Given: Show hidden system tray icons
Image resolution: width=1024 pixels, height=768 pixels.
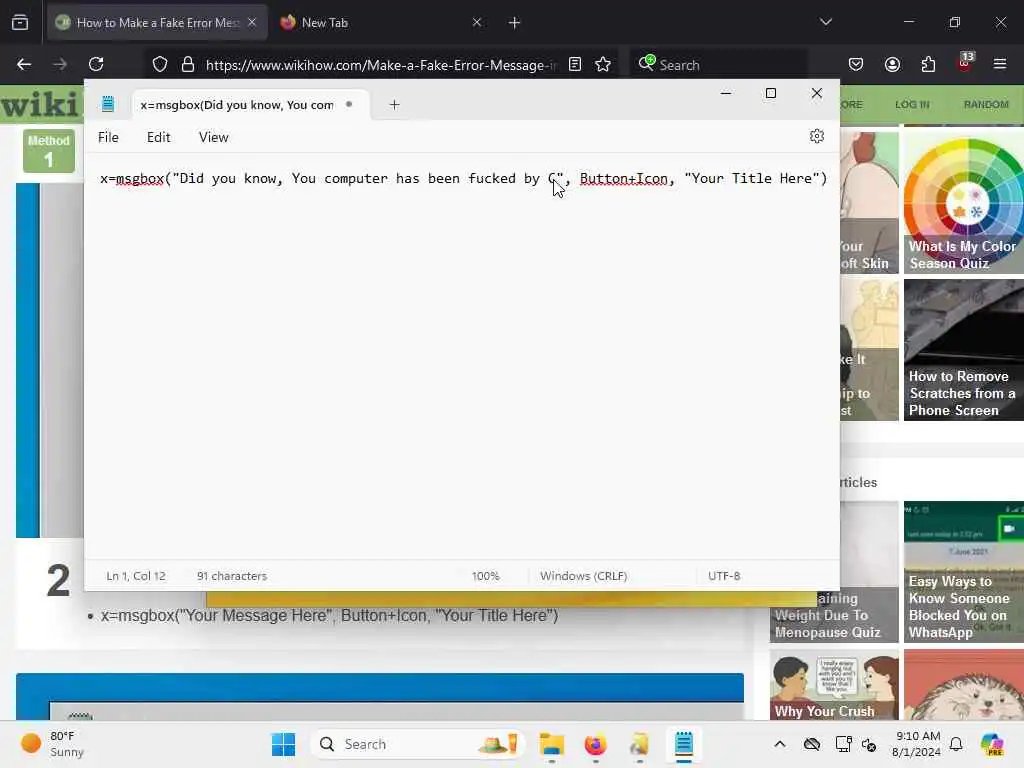Looking at the screenshot, I should coord(780,744).
